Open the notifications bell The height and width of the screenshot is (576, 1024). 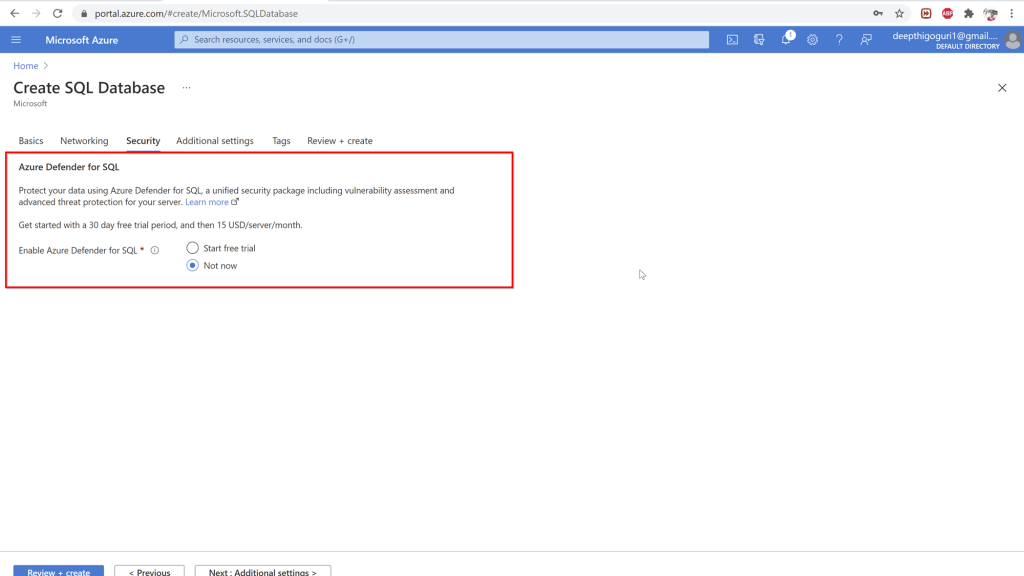(786, 40)
